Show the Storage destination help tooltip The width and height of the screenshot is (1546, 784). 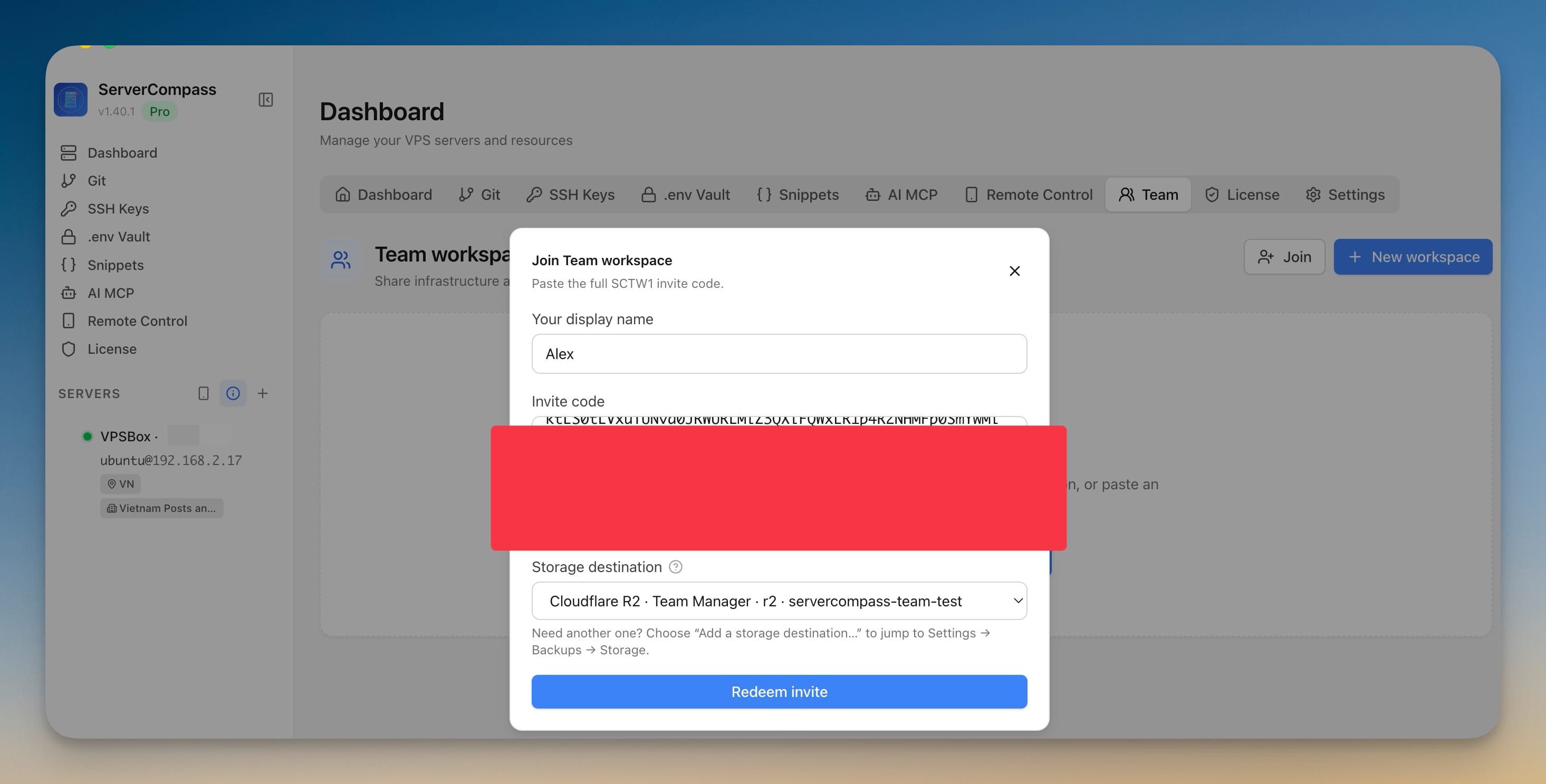coord(675,567)
